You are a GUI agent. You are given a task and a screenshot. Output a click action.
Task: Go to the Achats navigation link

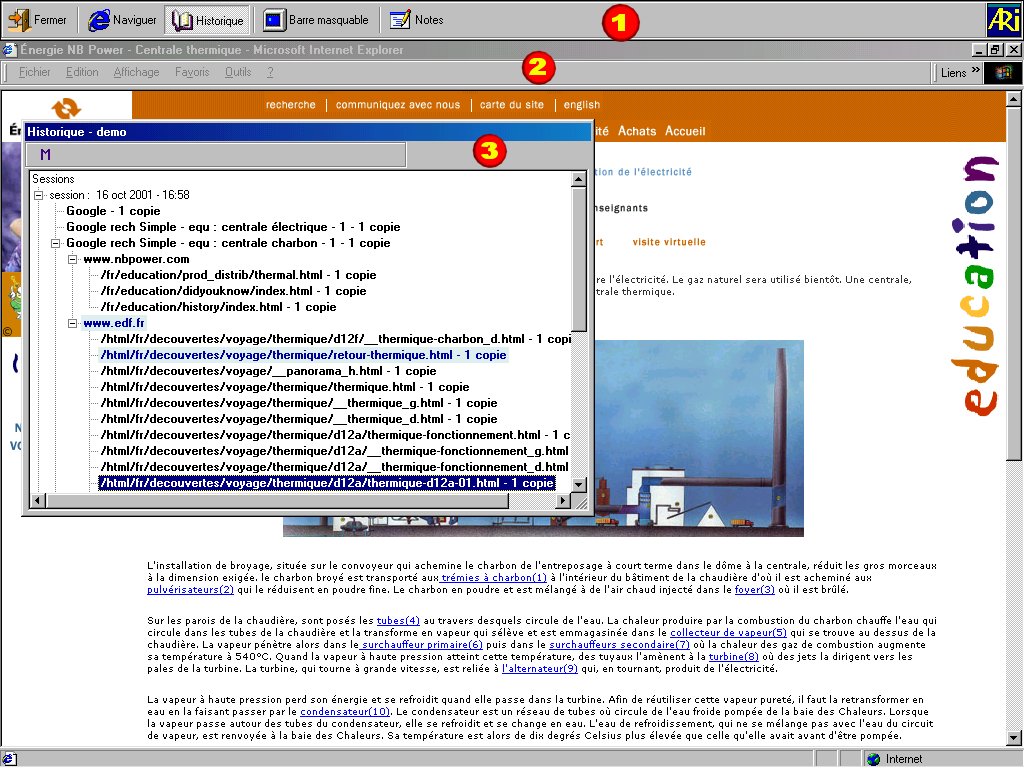637,131
